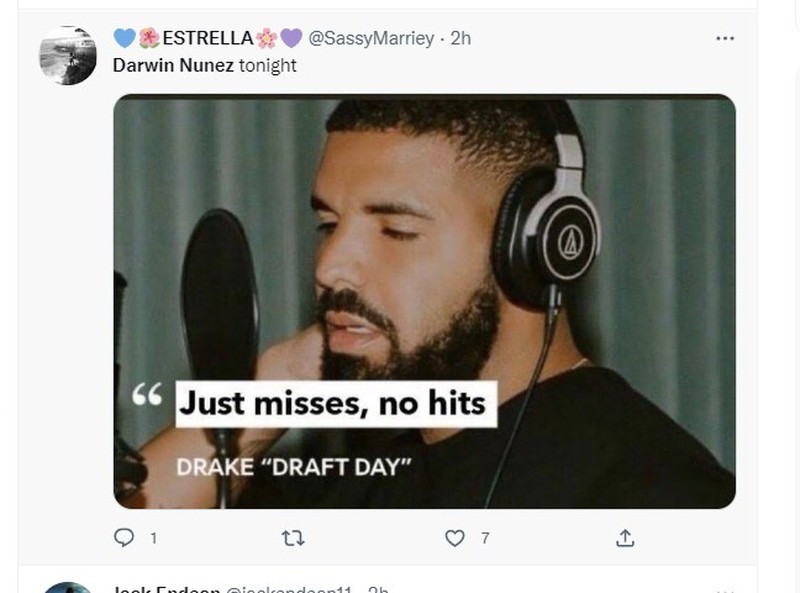Visit the @jackendean11 handle
Viewport: 800px width, 593px height.
pyautogui.click(x=288, y=589)
